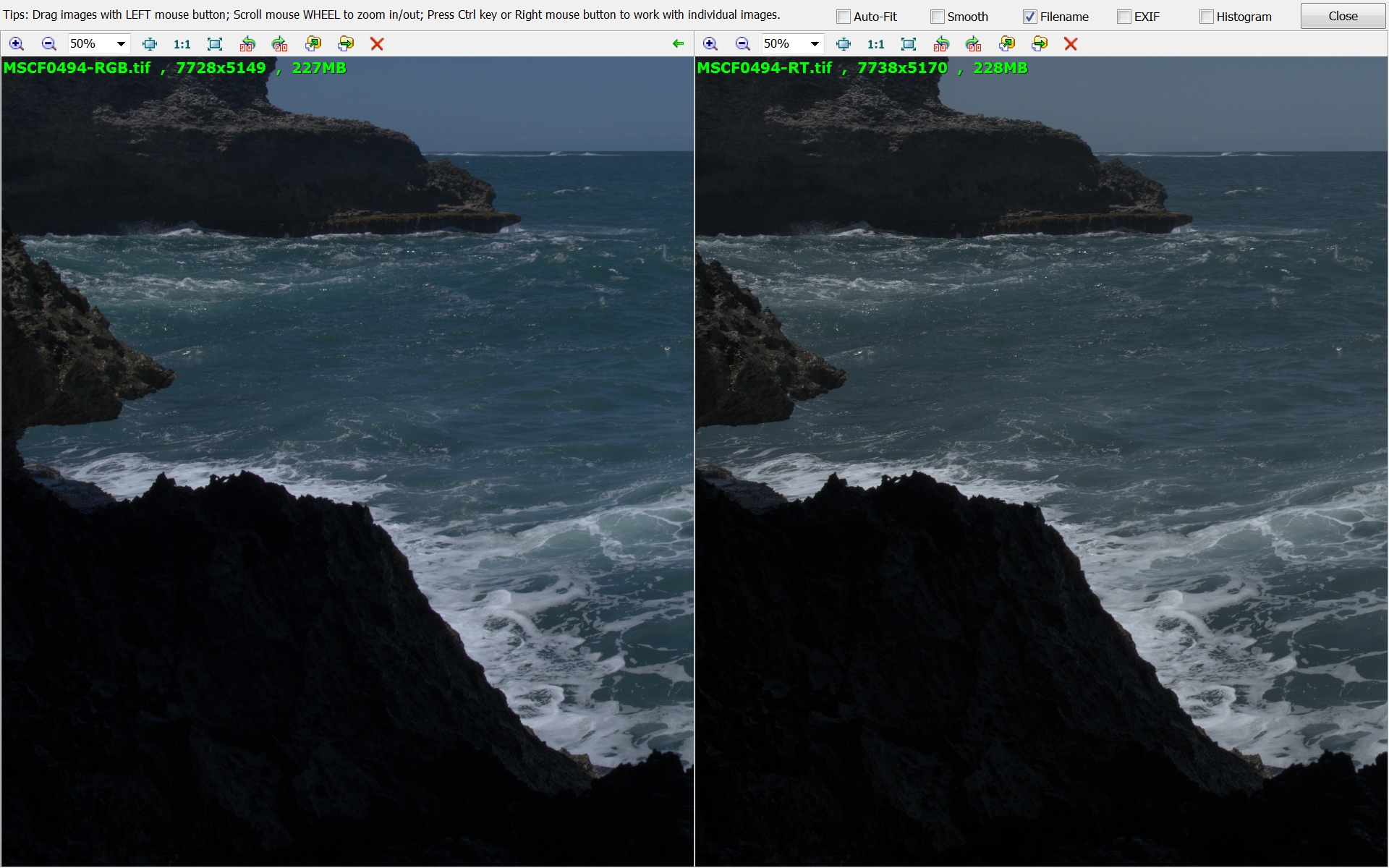Delete the left image with red X
This screenshot has height=868, width=1389.
point(377,44)
